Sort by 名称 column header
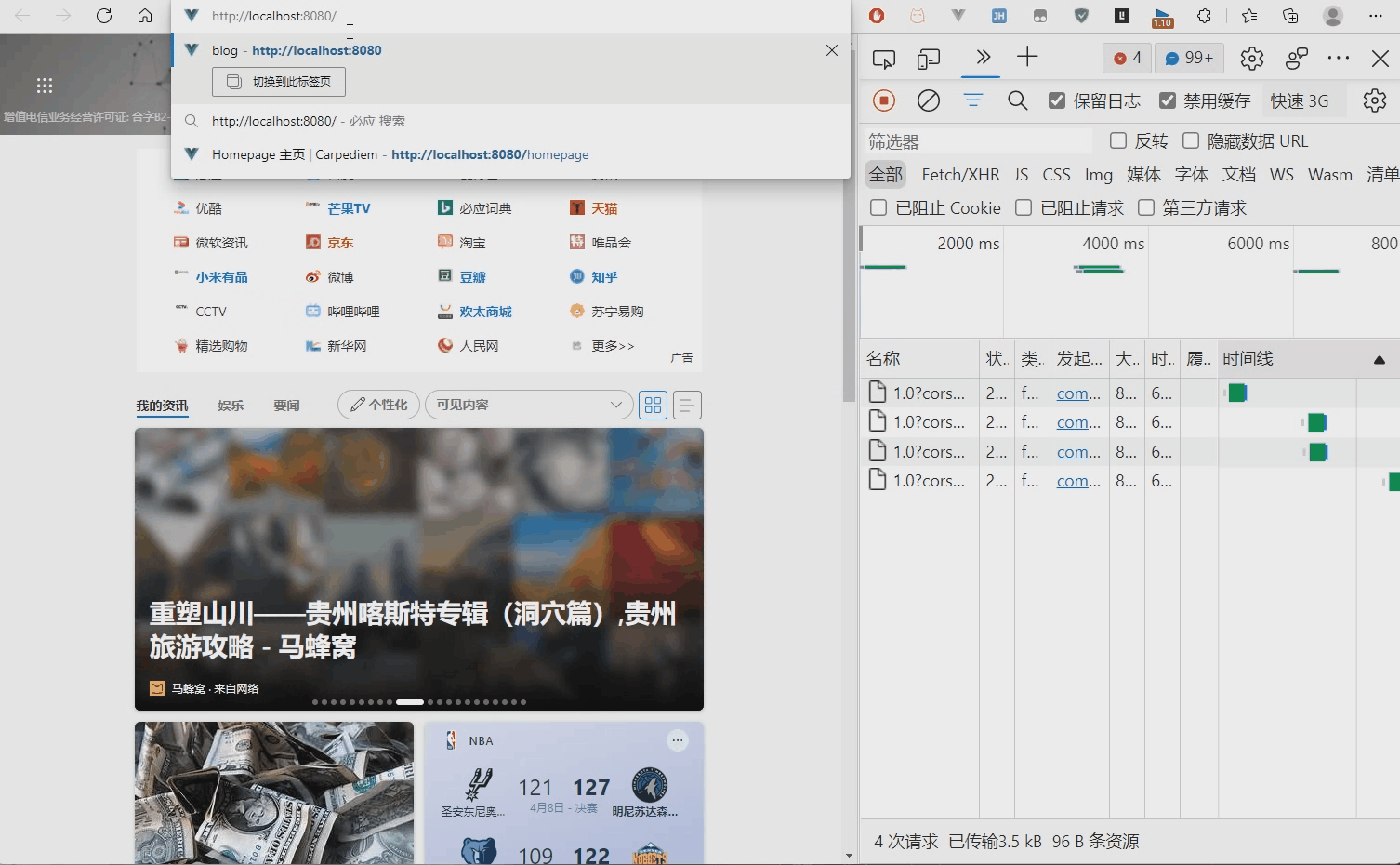The height and width of the screenshot is (865, 1400). pos(919,359)
